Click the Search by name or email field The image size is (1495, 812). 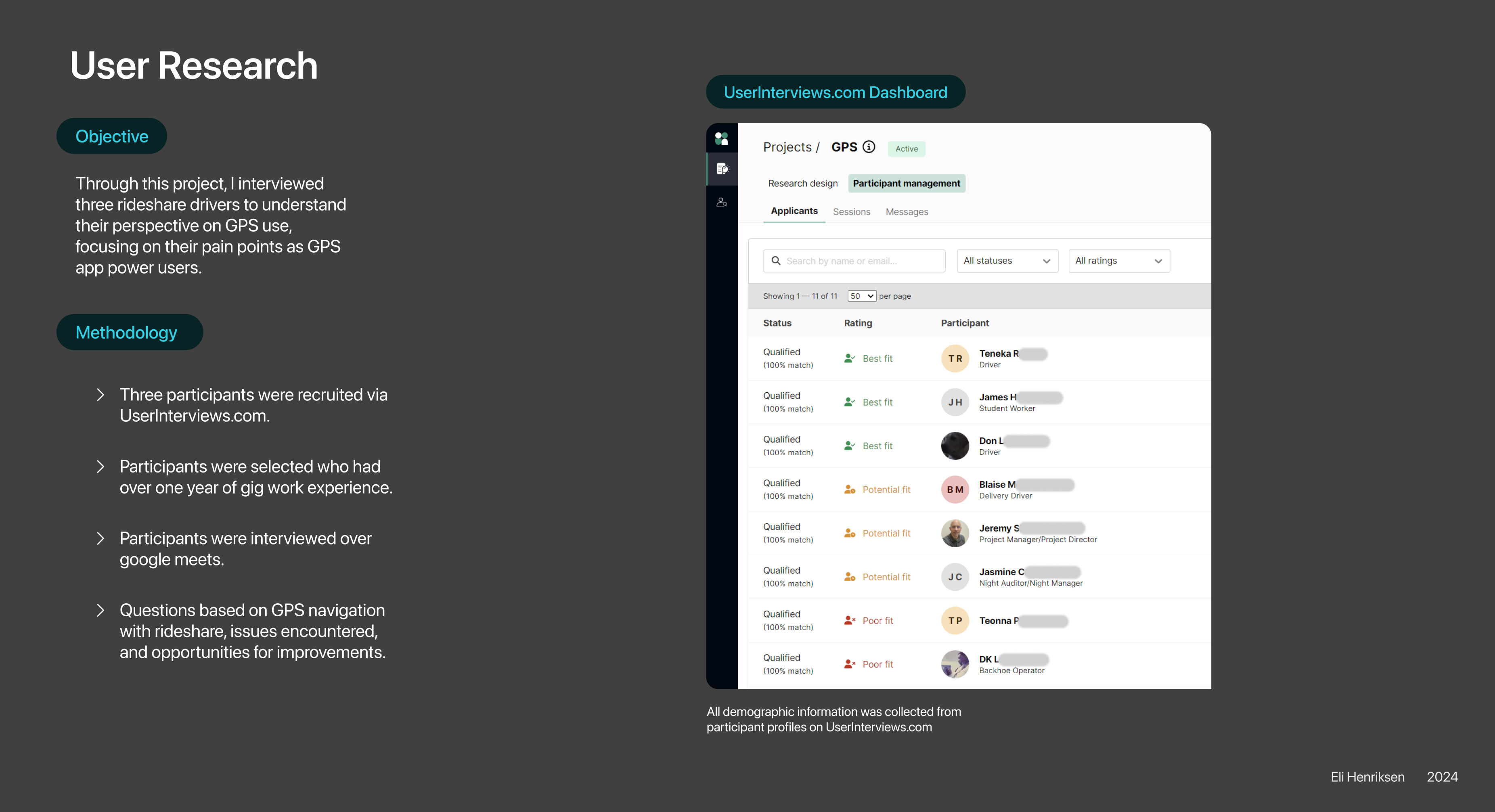854,261
